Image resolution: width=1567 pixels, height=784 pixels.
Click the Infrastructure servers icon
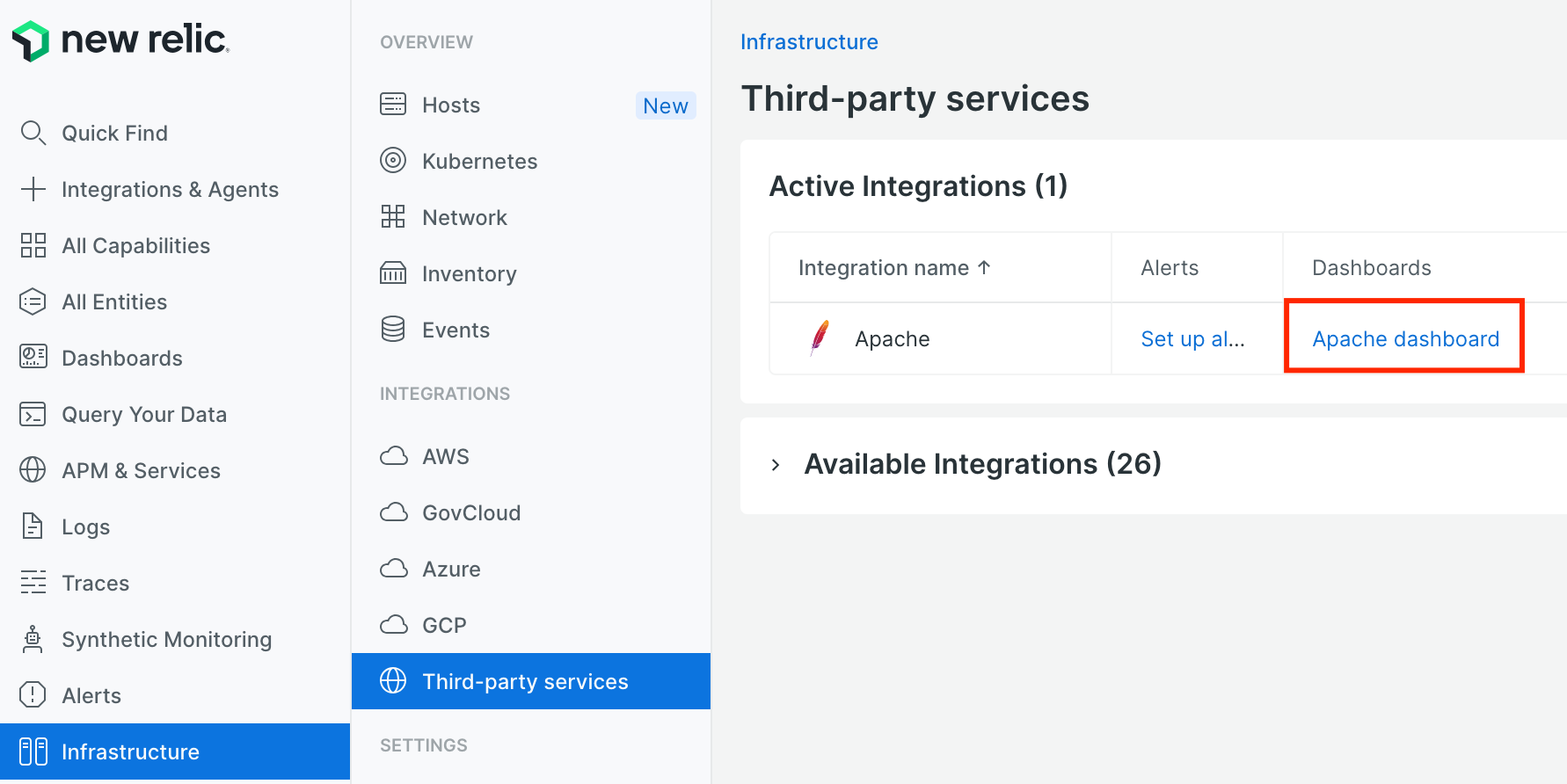33,751
